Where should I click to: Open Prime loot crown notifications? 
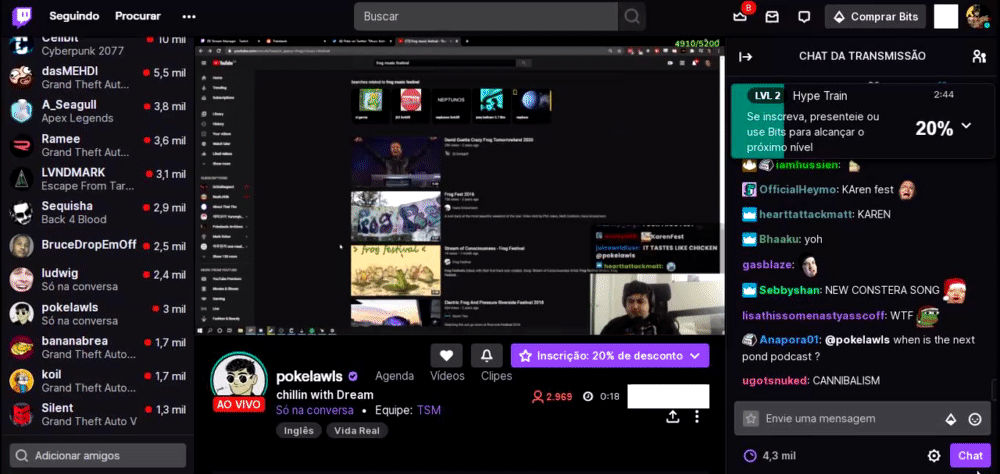740,17
